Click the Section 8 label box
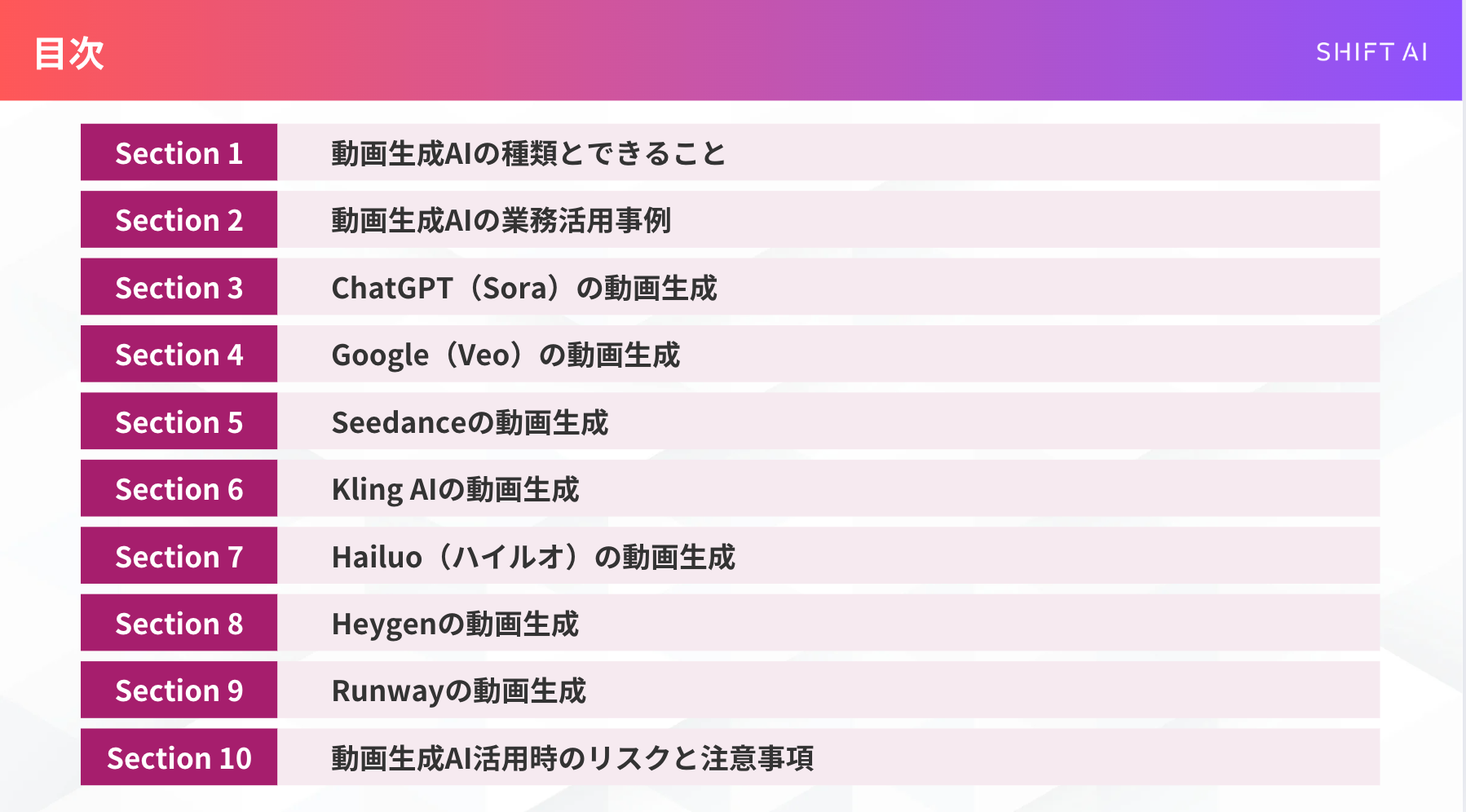Screen dimensions: 1466x812 179,624
